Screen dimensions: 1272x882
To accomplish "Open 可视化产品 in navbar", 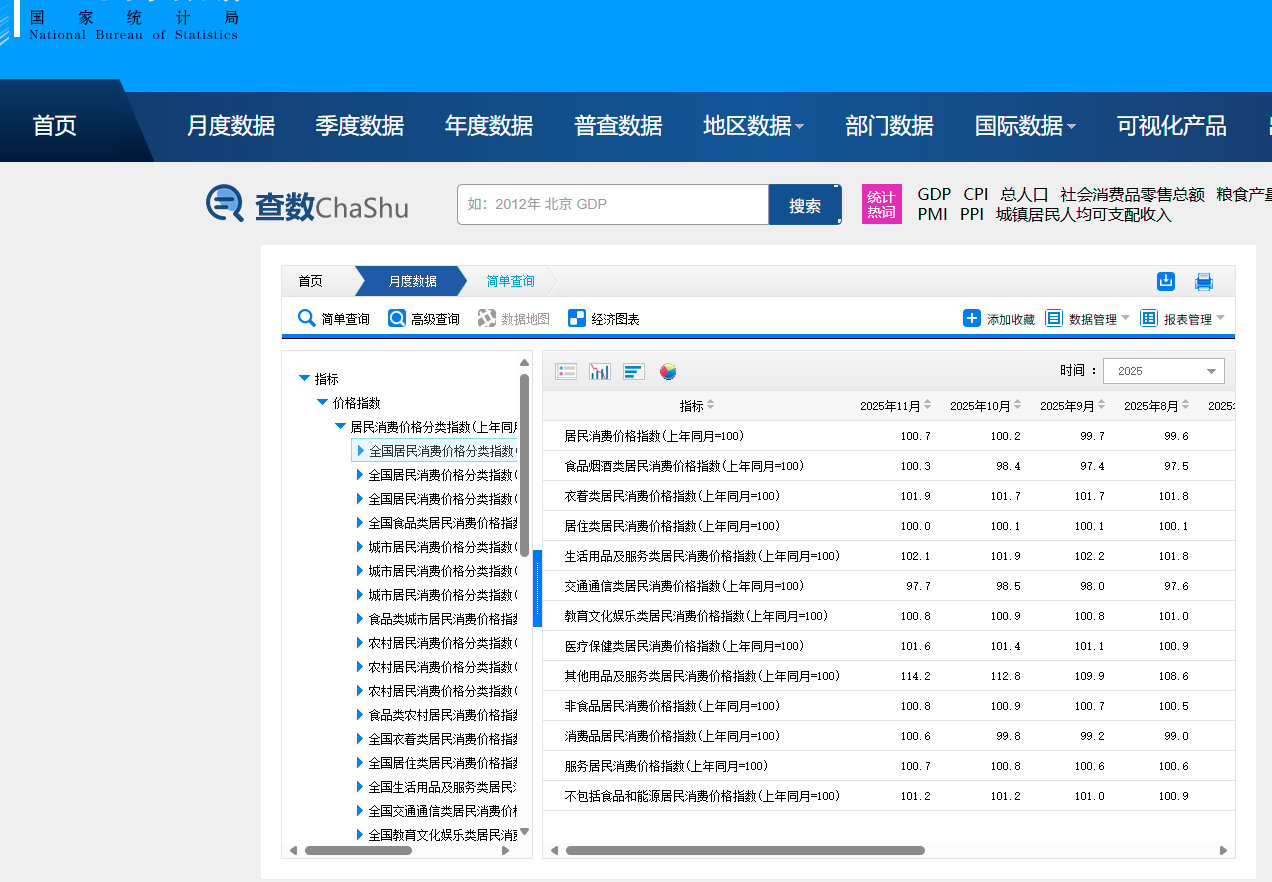I will point(1172,126).
